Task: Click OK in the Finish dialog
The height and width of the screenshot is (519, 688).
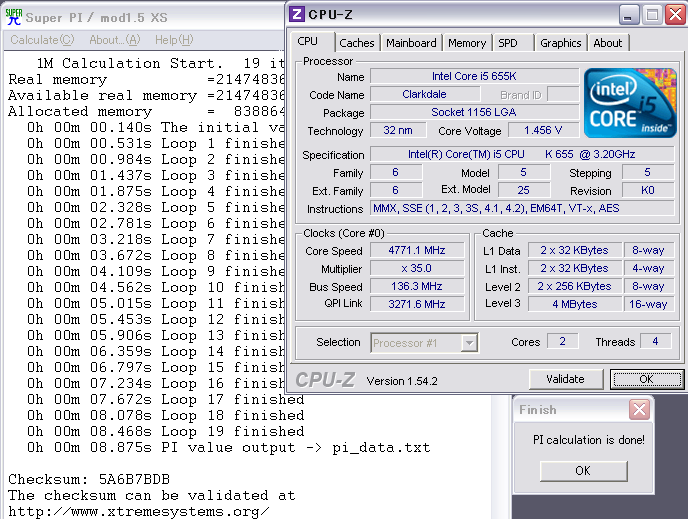Action: pyautogui.click(x=583, y=471)
